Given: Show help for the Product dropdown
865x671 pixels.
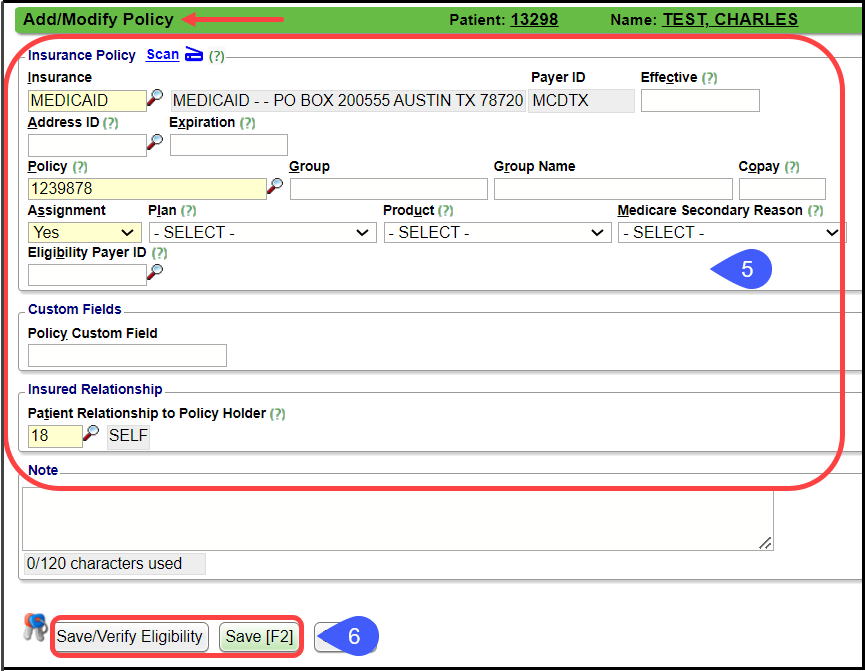Looking at the screenshot, I should click(x=446, y=210).
